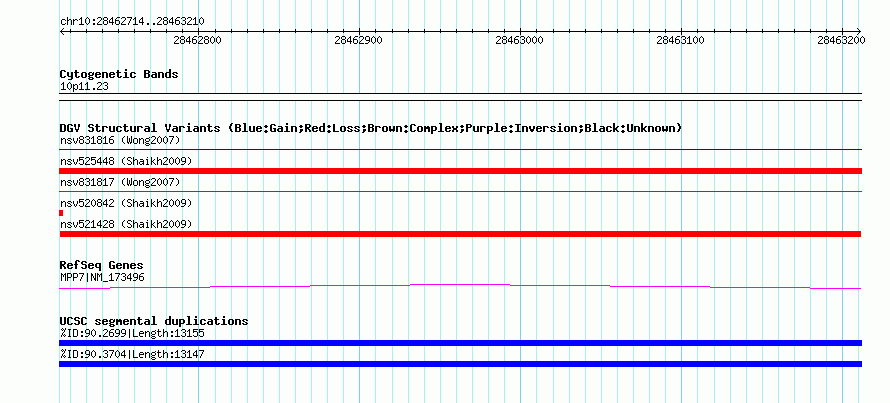Click the 28463000 ruler position label
The height and width of the screenshot is (403, 890).
(519, 40)
